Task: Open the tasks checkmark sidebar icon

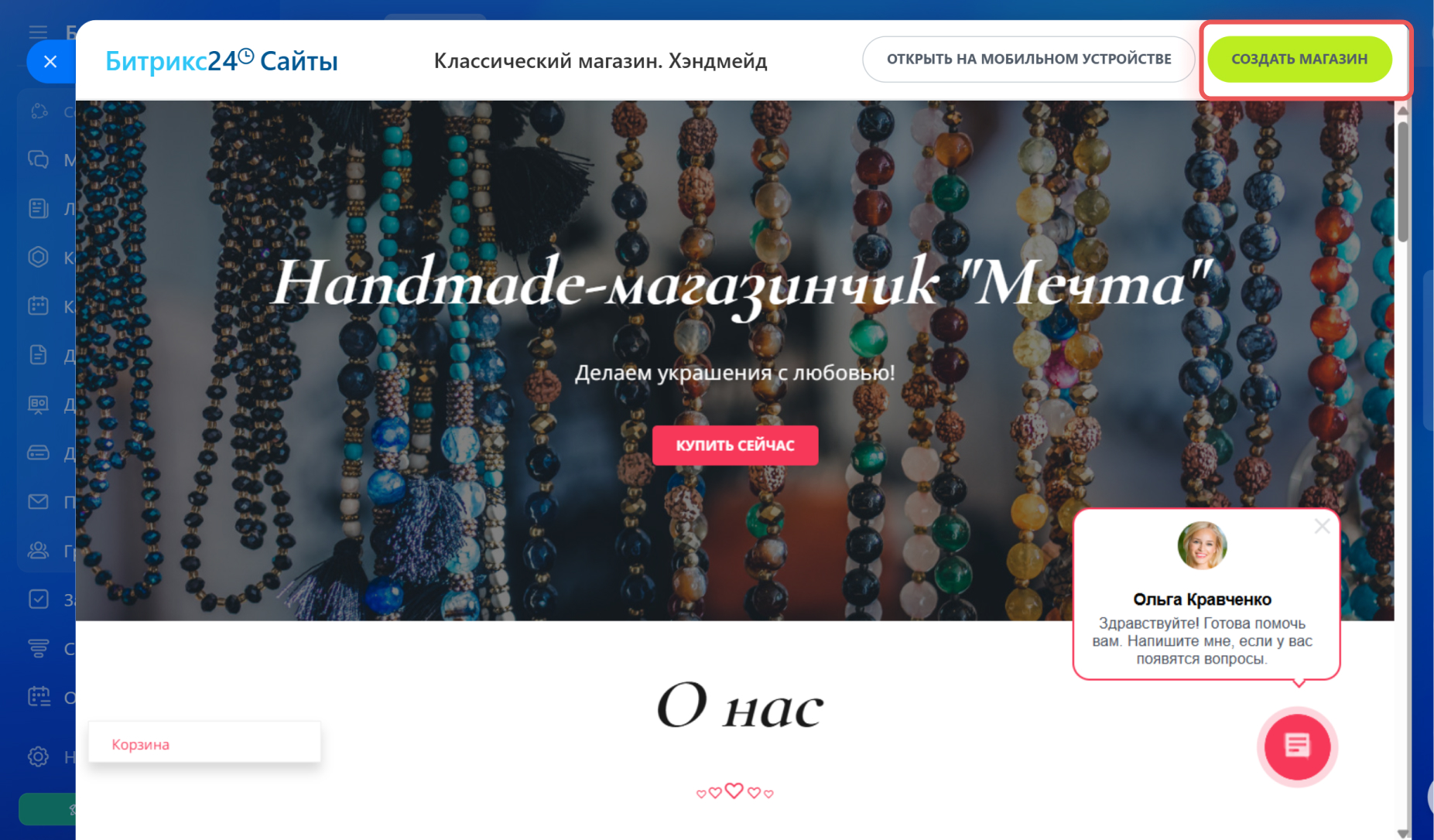Action: click(38, 599)
